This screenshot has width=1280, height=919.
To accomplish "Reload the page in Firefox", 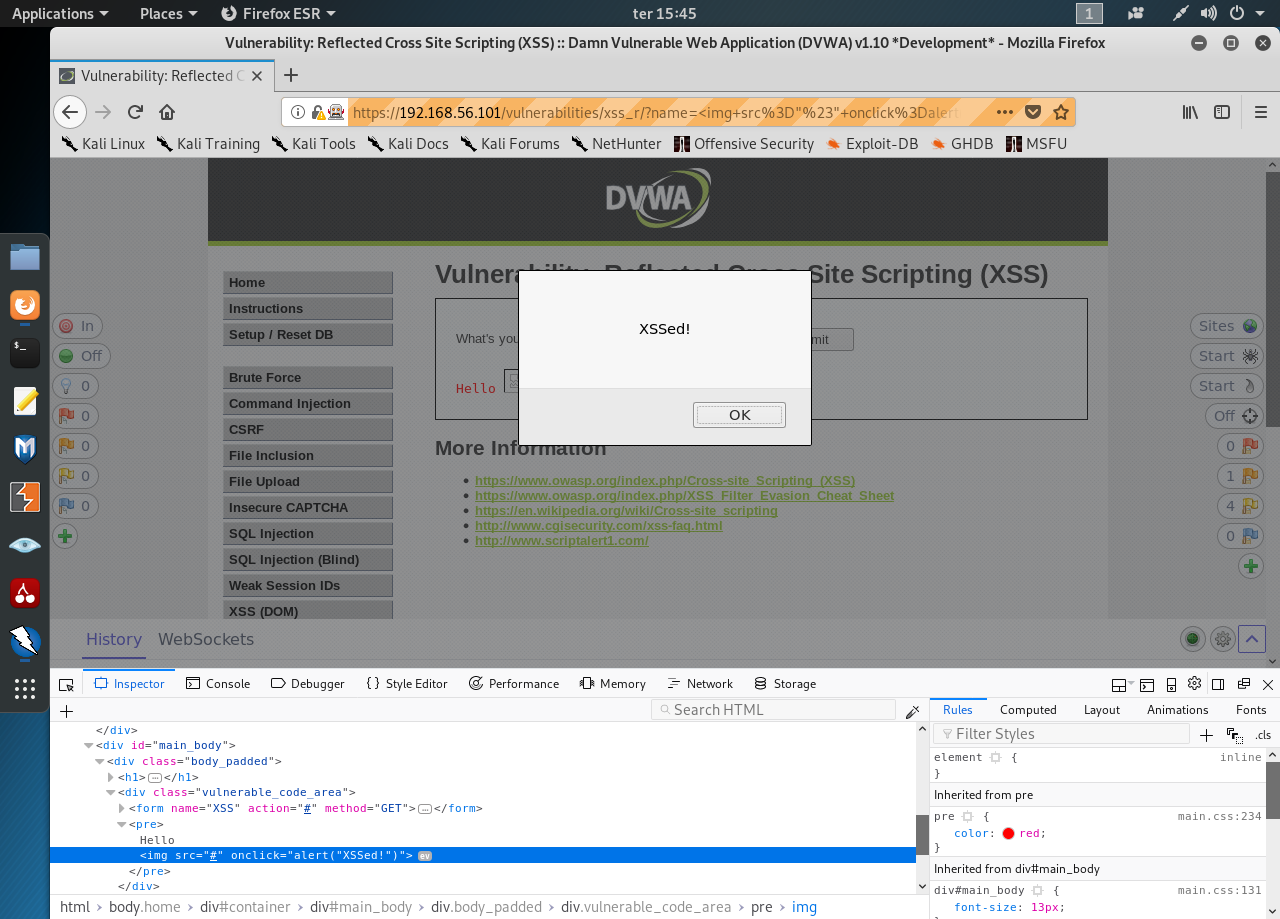I will coord(135,112).
